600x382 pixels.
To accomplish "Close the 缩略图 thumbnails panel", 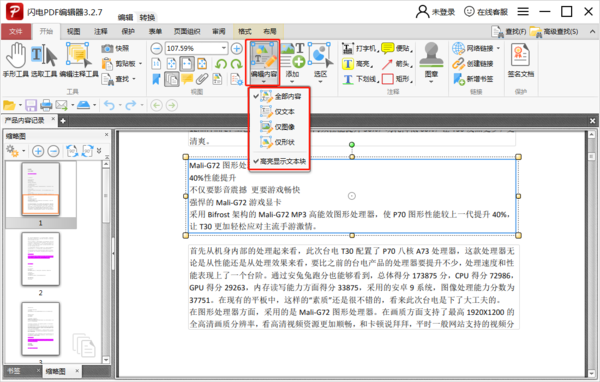I will pyautogui.click(x=106, y=135).
